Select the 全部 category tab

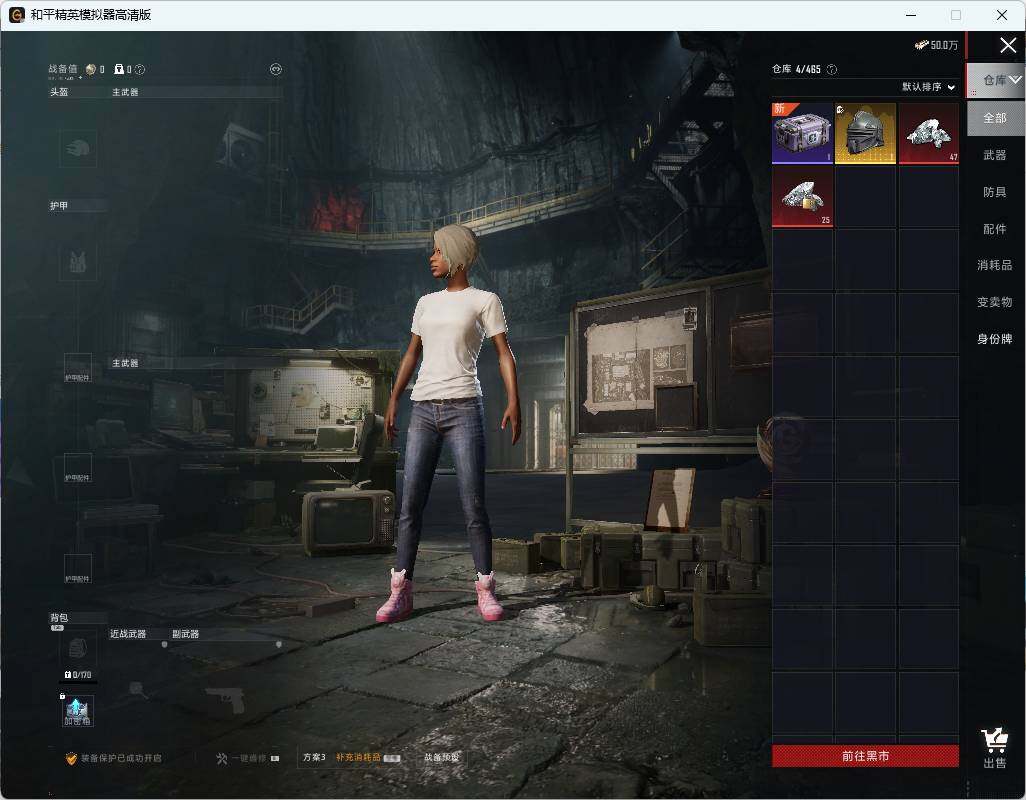tap(995, 118)
